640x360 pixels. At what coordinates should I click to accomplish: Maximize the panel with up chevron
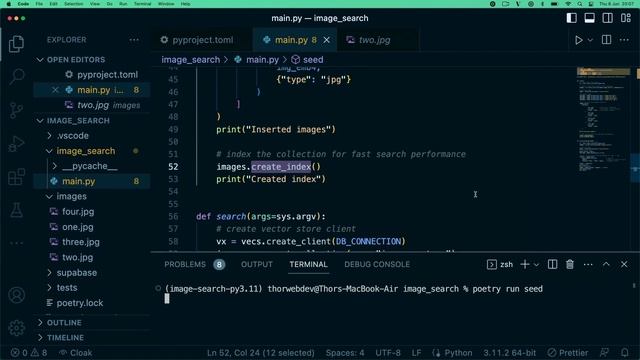click(x=606, y=264)
